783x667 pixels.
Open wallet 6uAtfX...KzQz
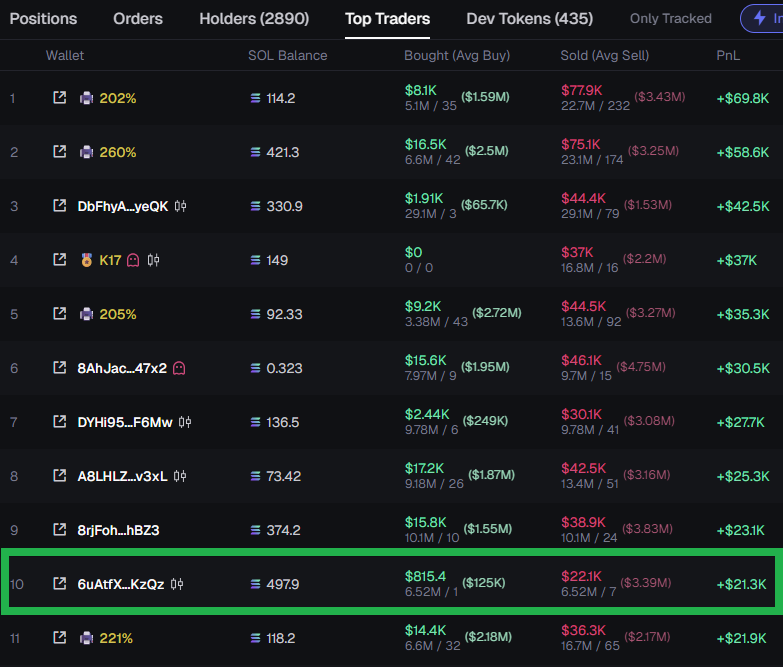click(x=121, y=584)
